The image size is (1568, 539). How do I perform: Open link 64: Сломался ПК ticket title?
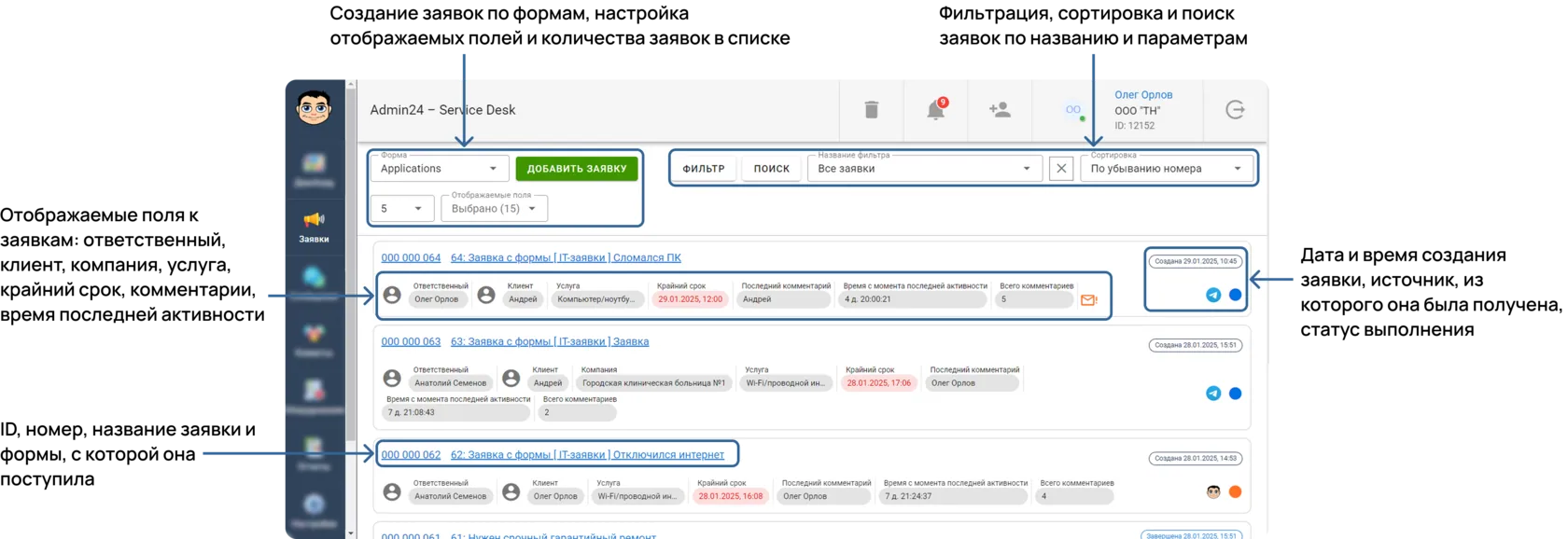pyautogui.click(x=566, y=257)
